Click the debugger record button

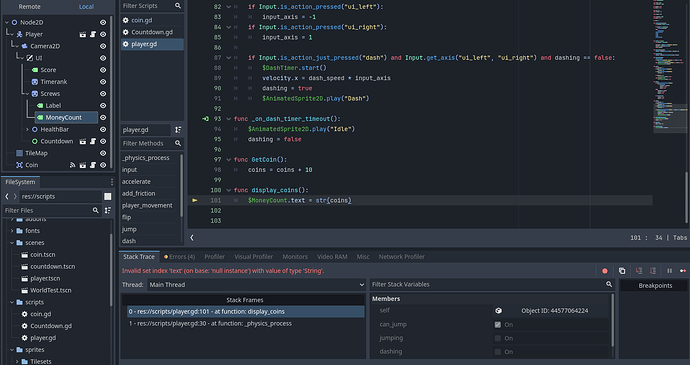pos(605,271)
